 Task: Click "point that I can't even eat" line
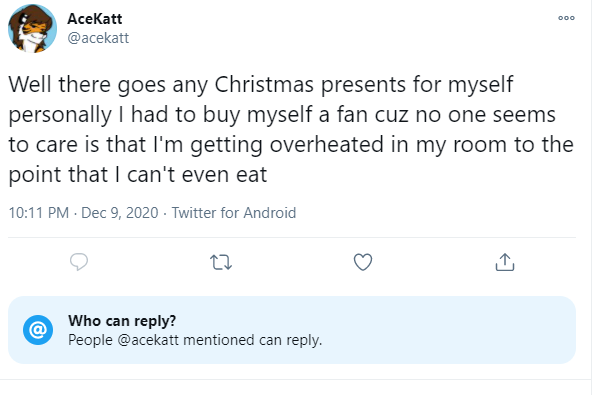[x=138, y=175]
